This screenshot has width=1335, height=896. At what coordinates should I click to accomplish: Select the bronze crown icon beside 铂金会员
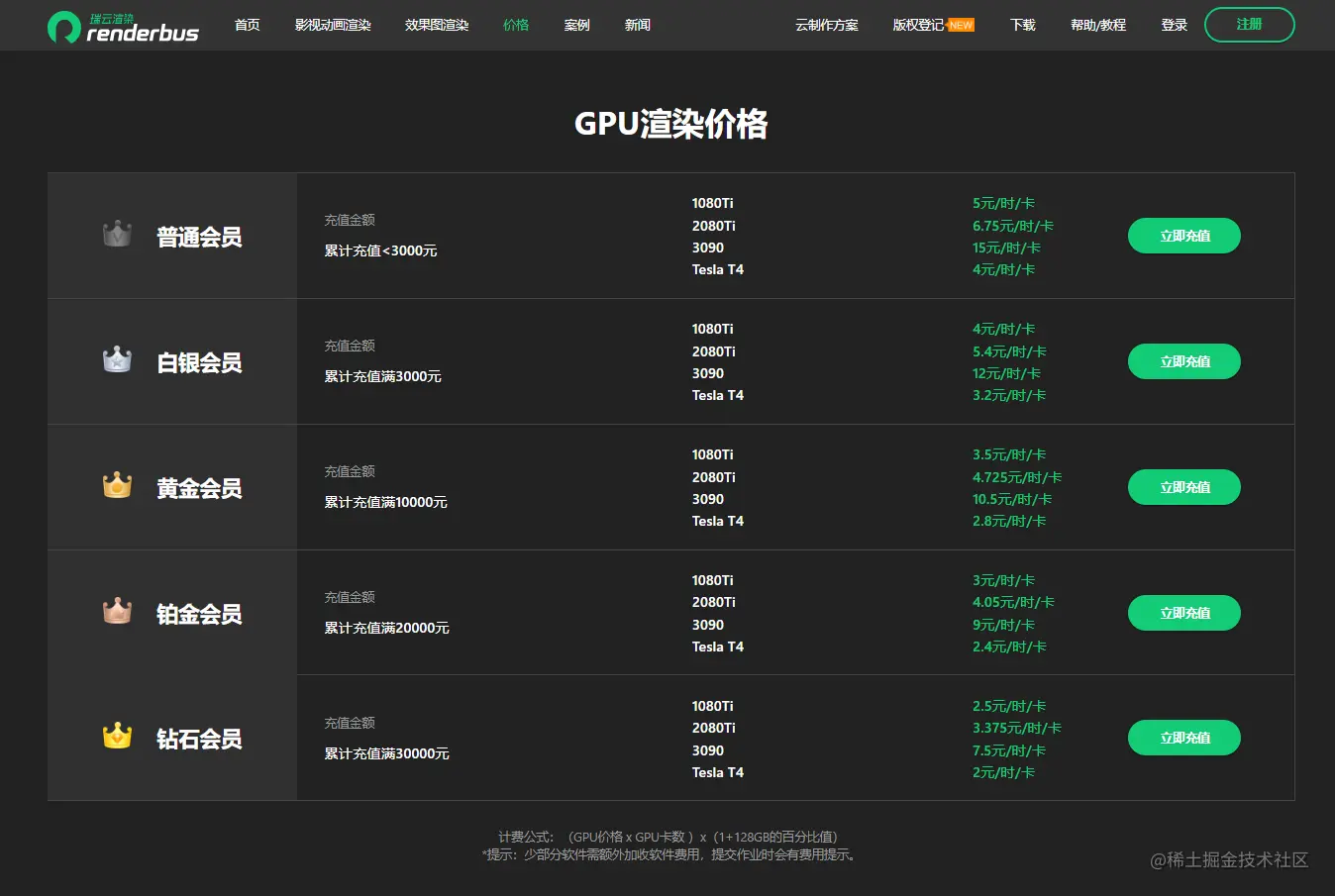117,612
